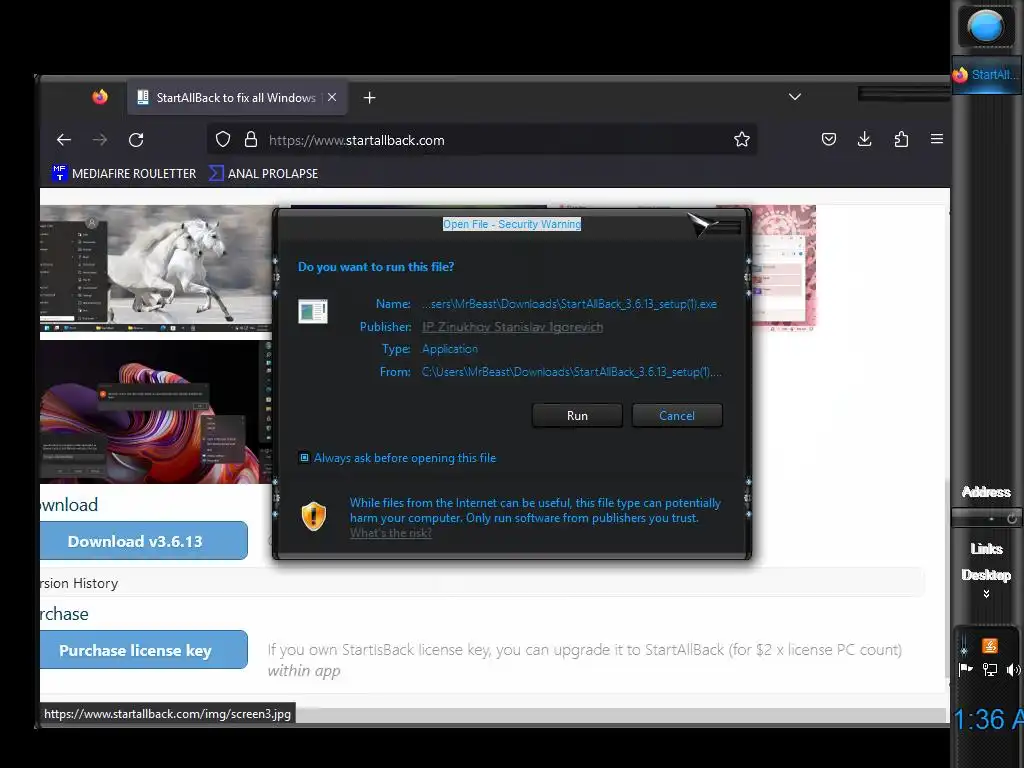Open the network tray icon
This screenshot has width=1024, height=768.
click(x=989, y=669)
